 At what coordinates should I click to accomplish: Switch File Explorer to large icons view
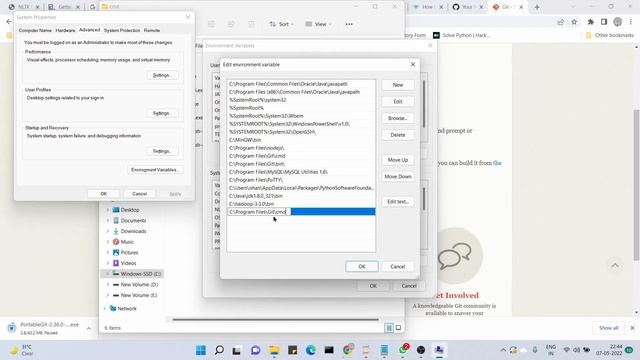pyautogui.click(x=398, y=328)
